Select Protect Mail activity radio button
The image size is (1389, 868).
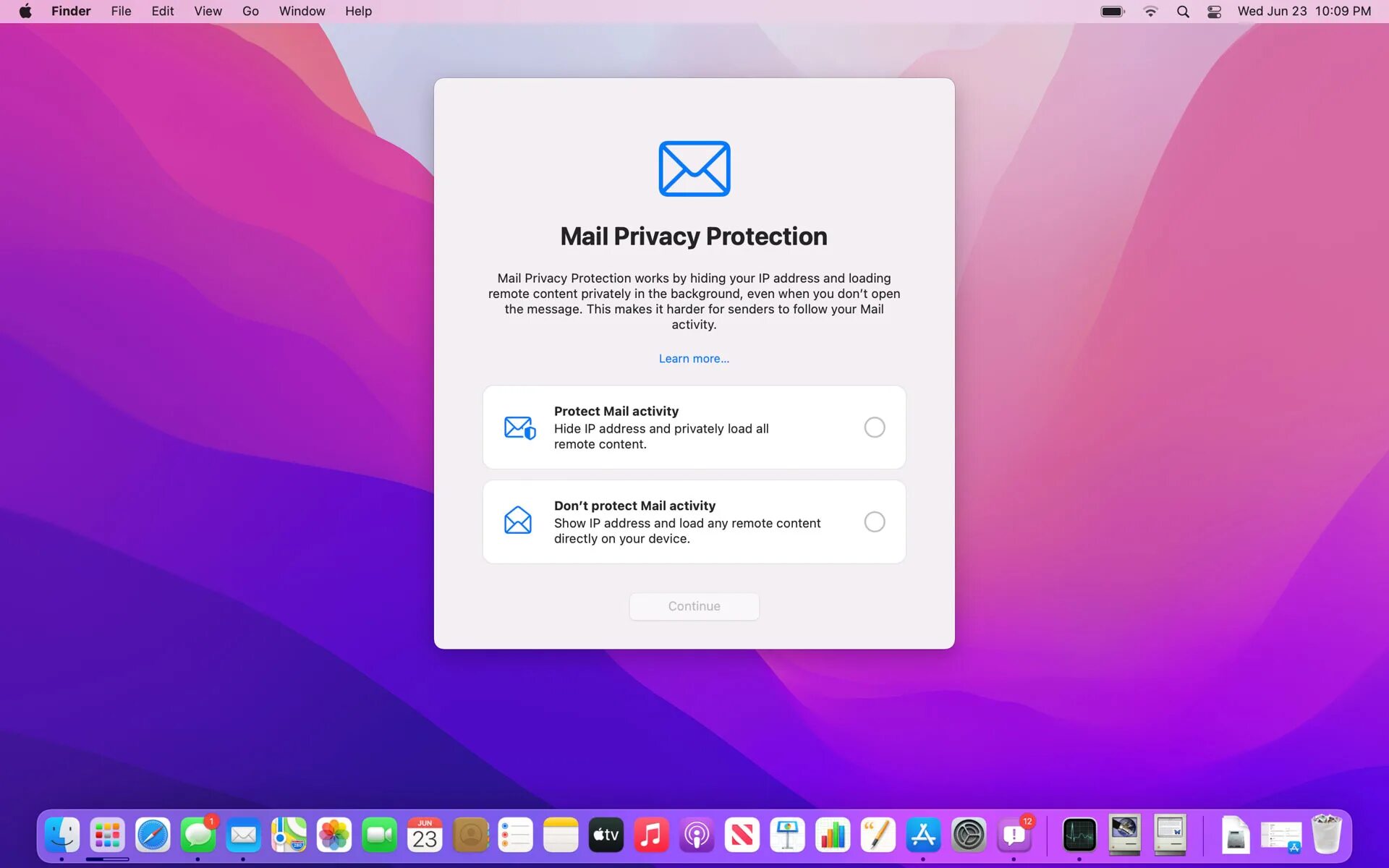click(x=874, y=427)
